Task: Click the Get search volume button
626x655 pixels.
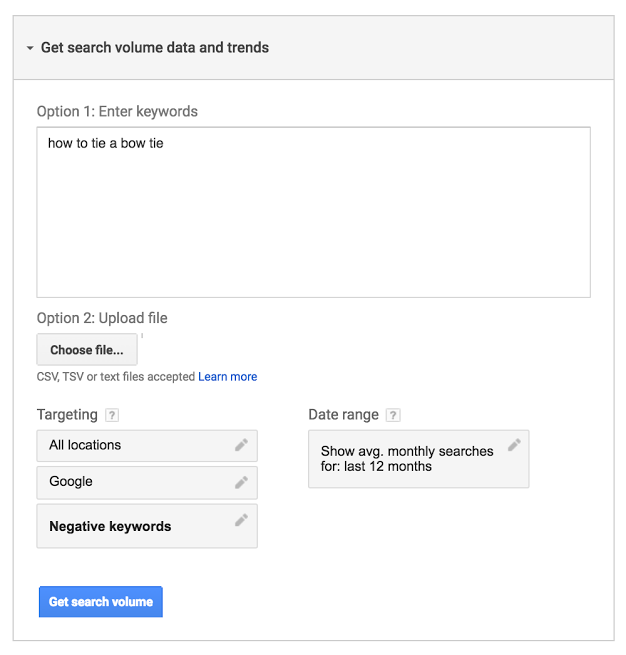Action: point(101,602)
